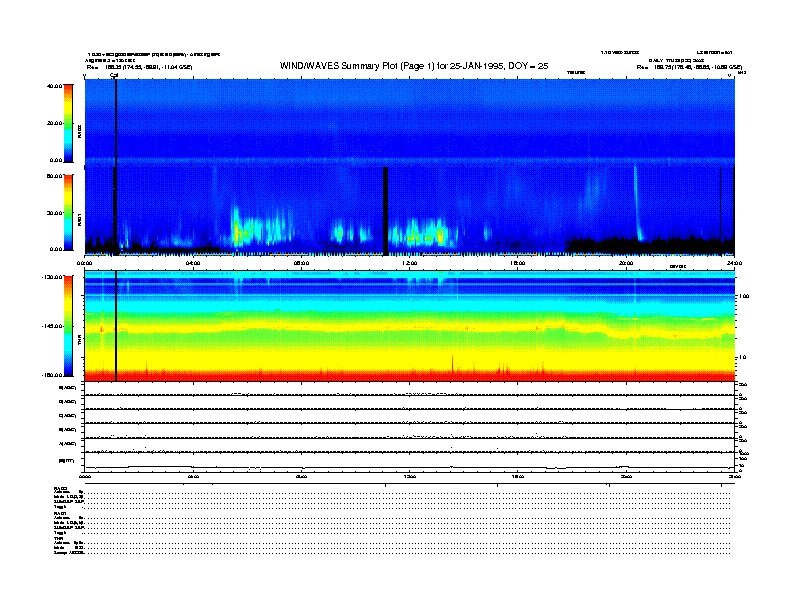The width and height of the screenshot is (792, 612).
Task: Click the TNR status heading in the bottom table
Action: pos(58,538)
